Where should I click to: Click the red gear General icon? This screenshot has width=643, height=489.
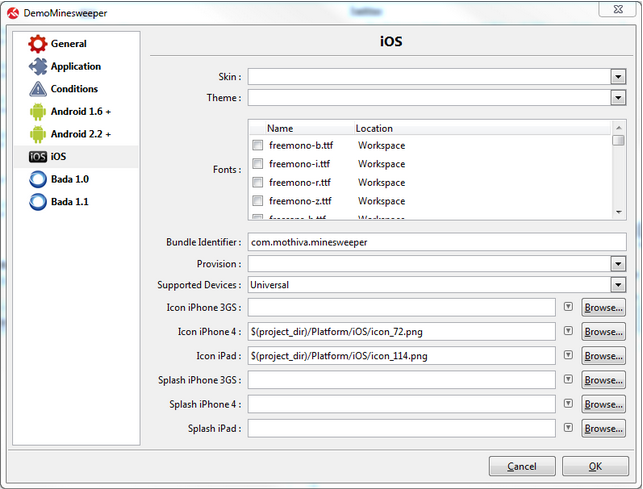(37, 44)
